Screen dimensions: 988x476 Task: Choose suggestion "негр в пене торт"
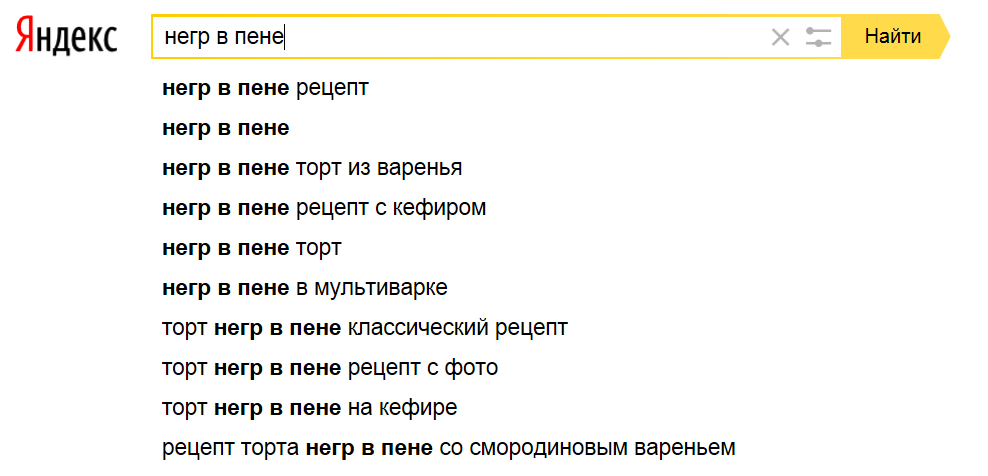251,248
